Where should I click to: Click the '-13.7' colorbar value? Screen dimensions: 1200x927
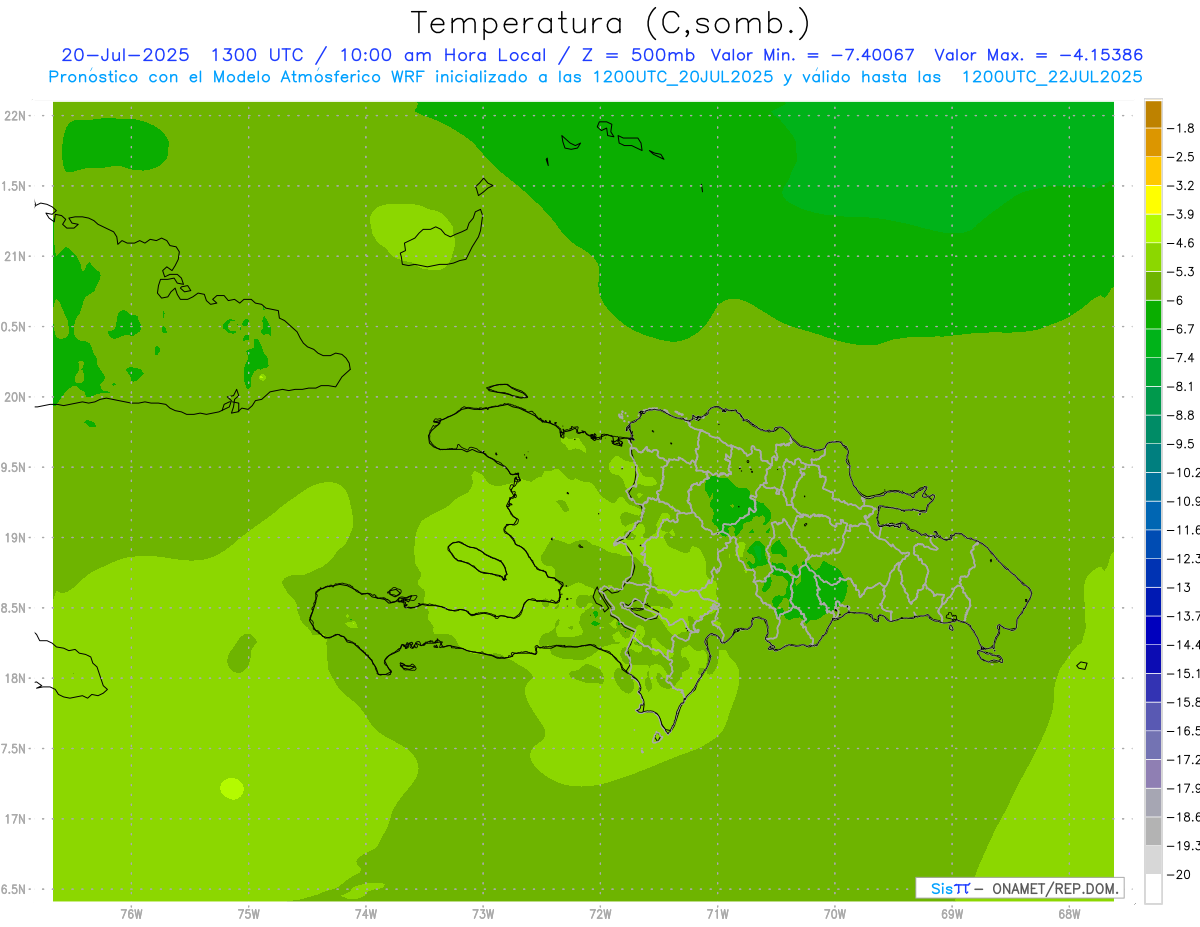coord(1183,616)
